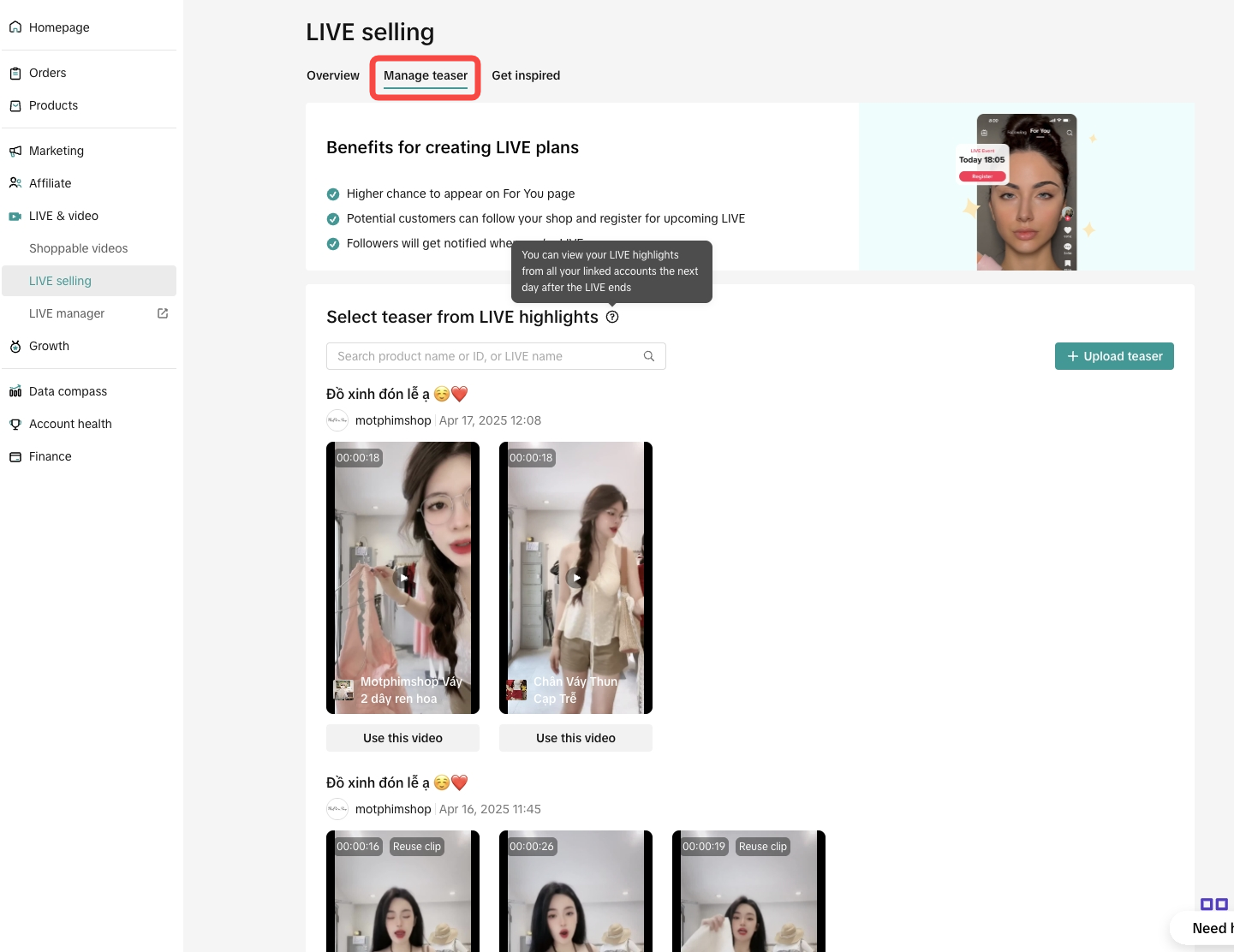Screen dimensions: 1234x952
Task: Click the Marketing megaphone icon
Action: click(15, 152)
